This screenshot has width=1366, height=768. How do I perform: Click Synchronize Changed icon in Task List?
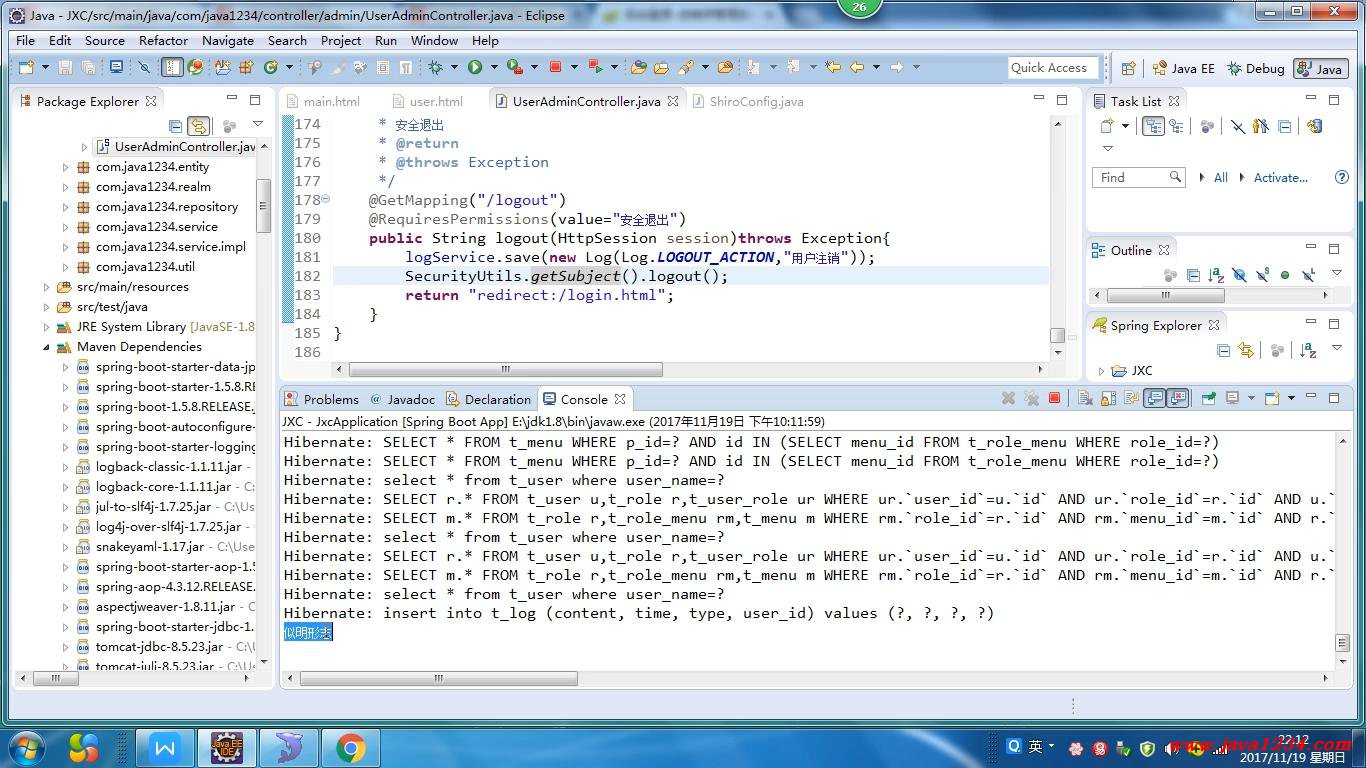[1315, 126]
